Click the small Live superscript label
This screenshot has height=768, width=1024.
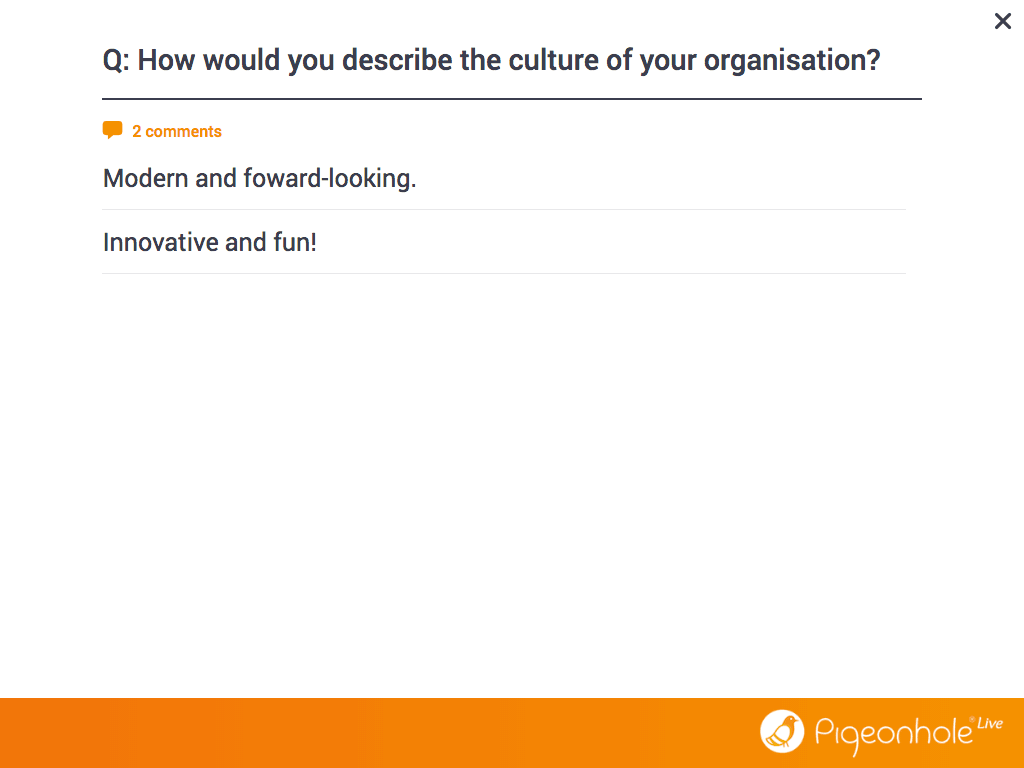pyautogui.click(x=989, y=724)
